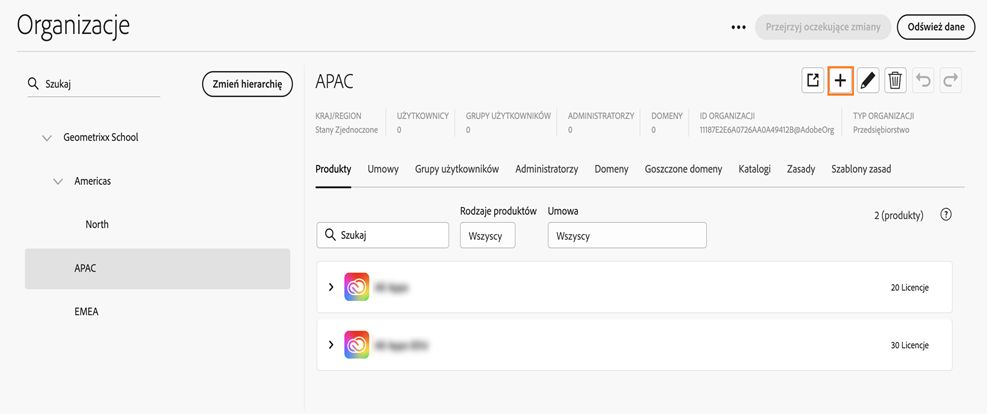
Task: Click the help question mark icon
Action: click(945, 215)
